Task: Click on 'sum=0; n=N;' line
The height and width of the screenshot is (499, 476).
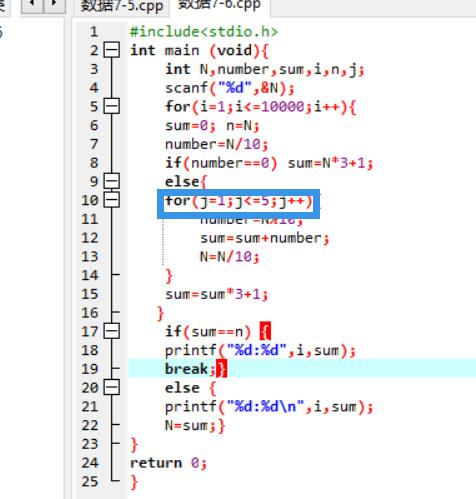Action: point(212,126)
